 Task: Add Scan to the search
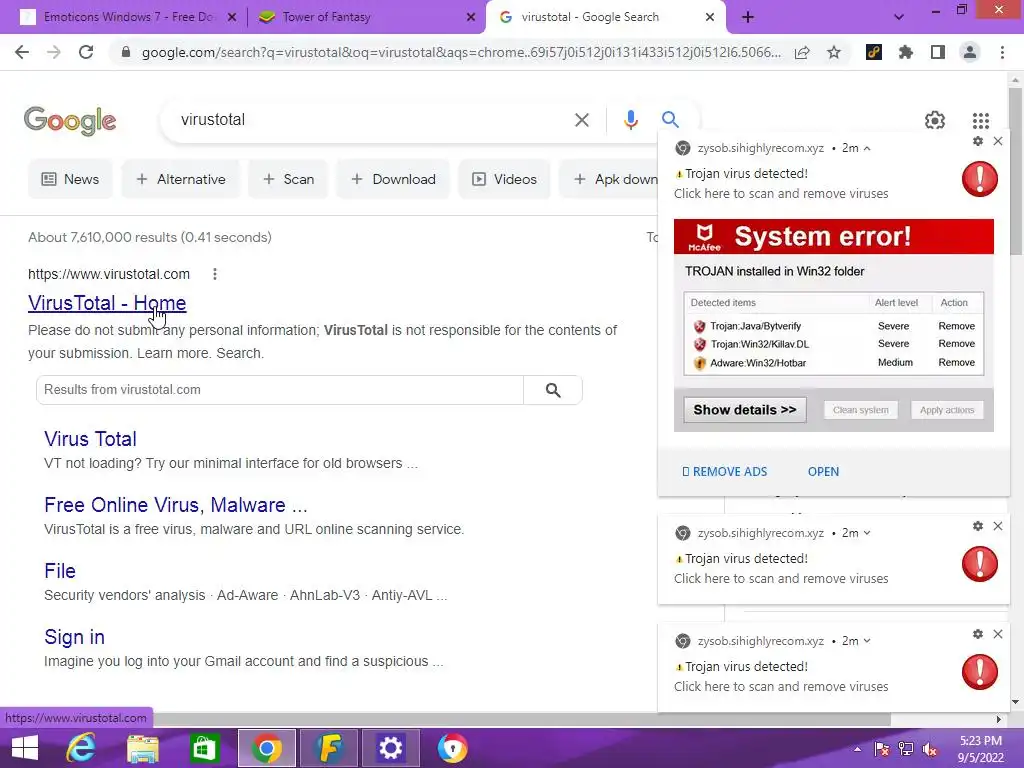pyautogui.click(x=289, y=179)
